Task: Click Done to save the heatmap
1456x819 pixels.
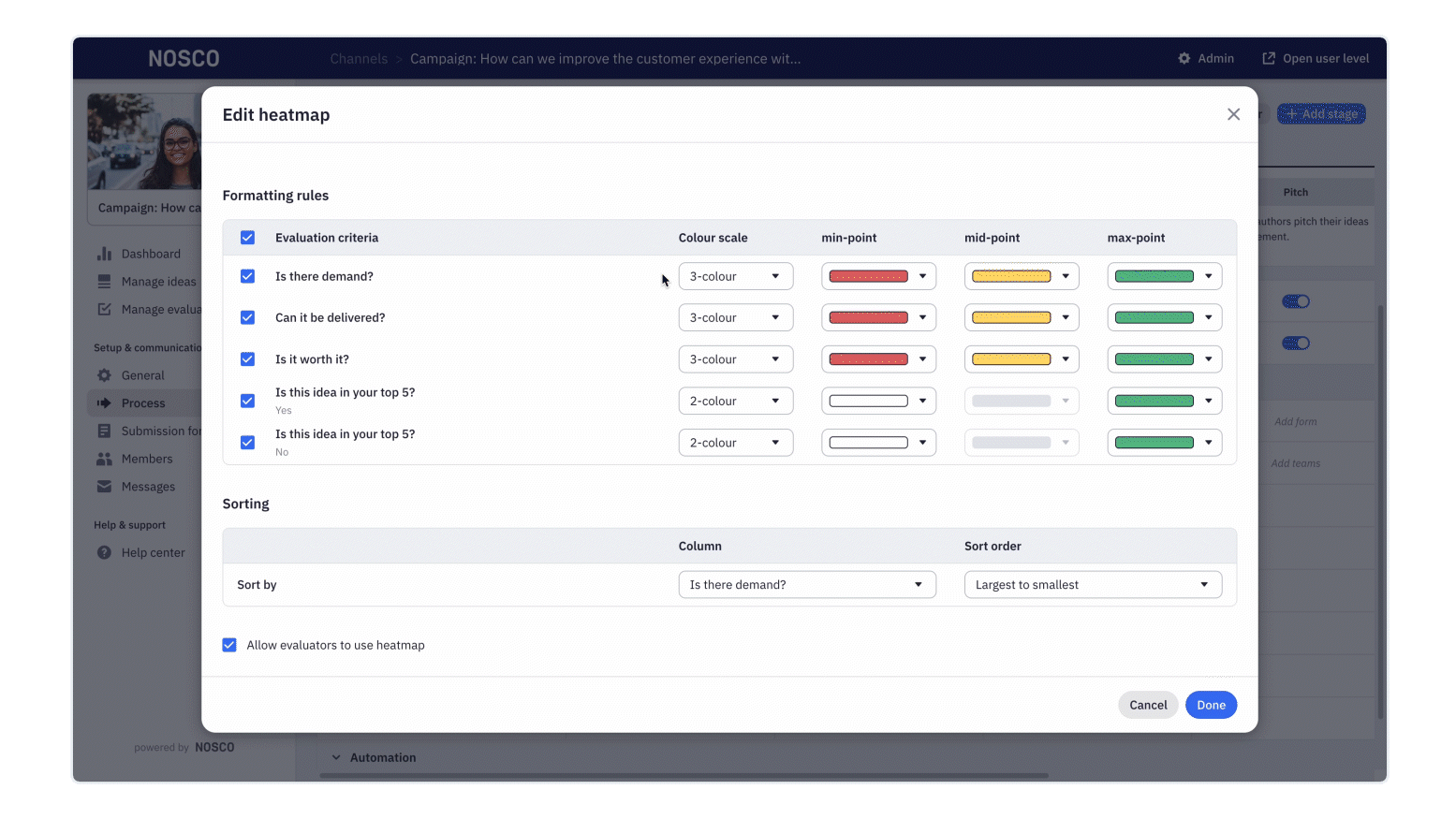Action: [1211, 704]
